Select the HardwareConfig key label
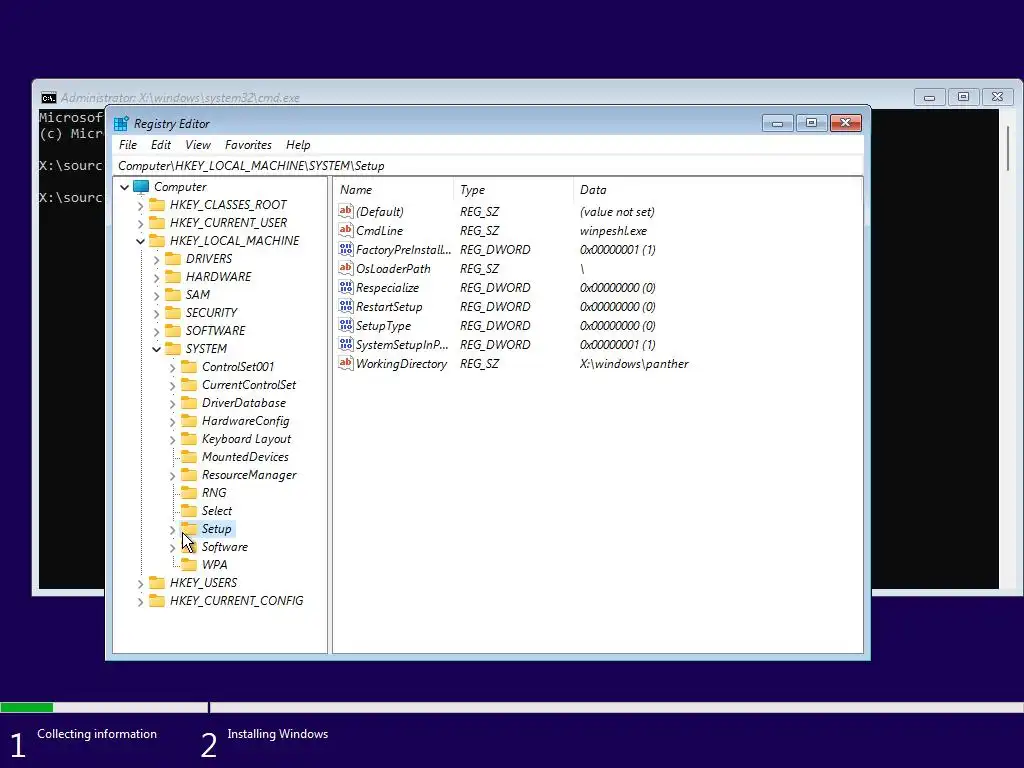This screenshot has width=1024, height=768. [246, 421]
